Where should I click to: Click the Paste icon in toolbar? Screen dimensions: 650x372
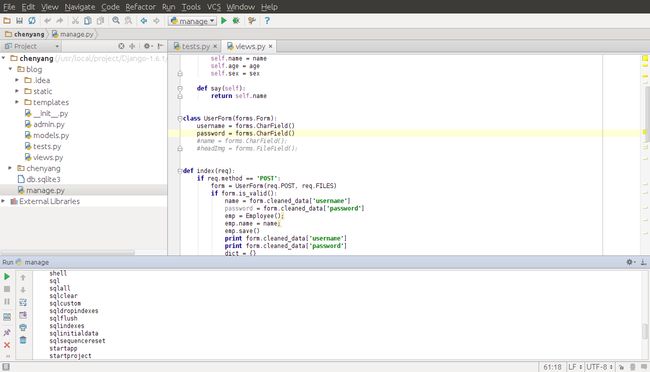tap(100, 21)
